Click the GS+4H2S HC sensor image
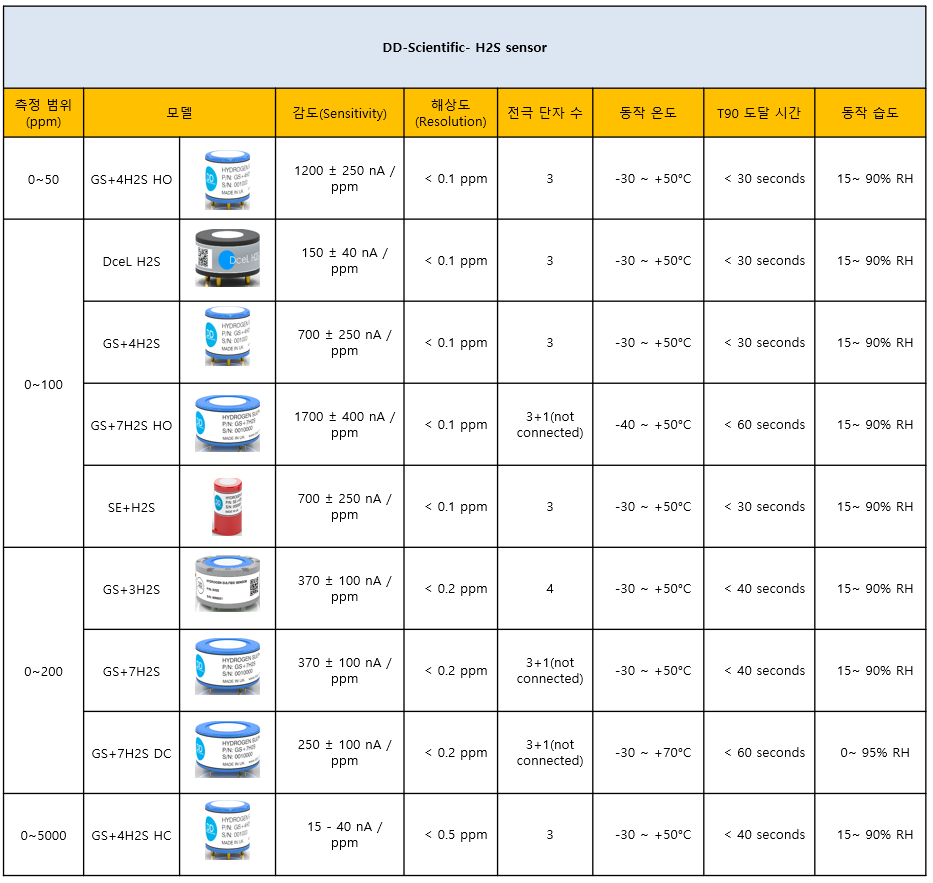The height and width of the screenshot is (883, 933). (227, 835)
